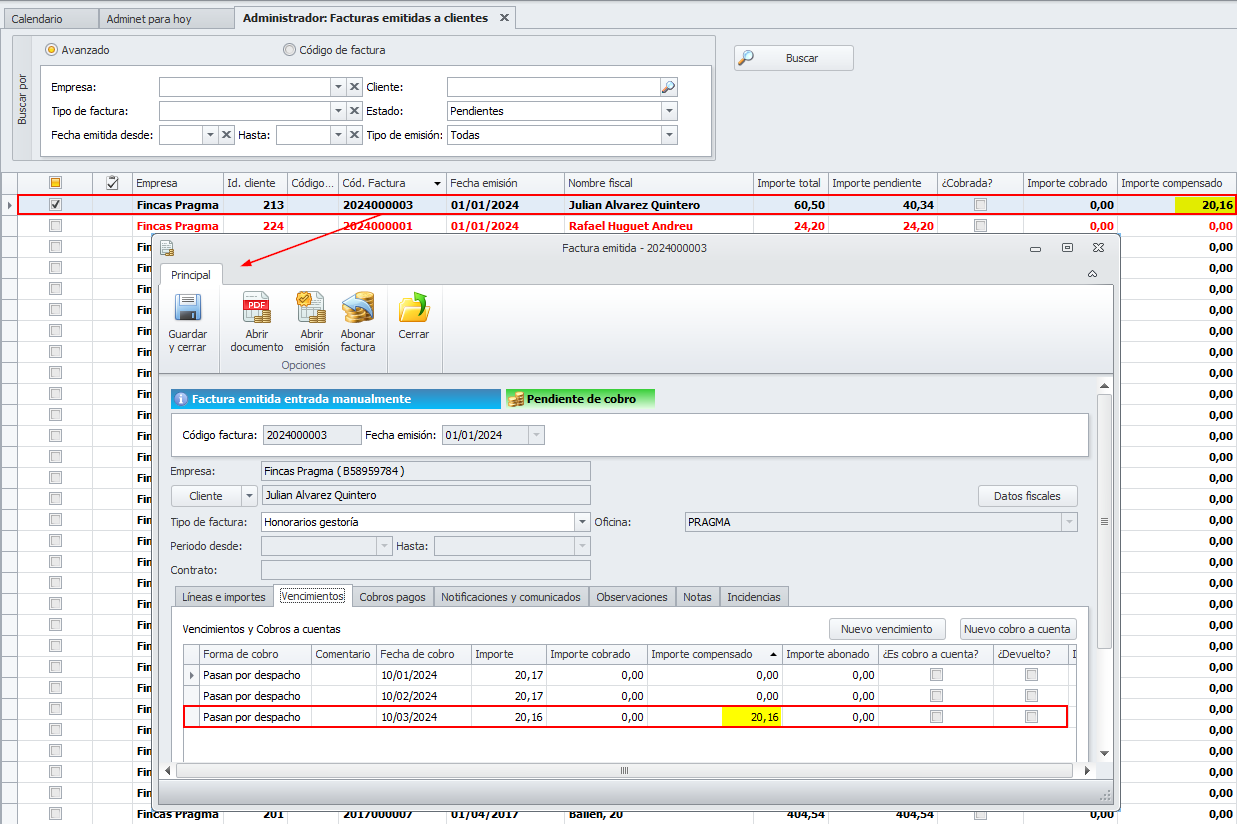Click the Abrir emisión icon
Image resolution: width=1237 pixels, height=824 pixels.
311,308
